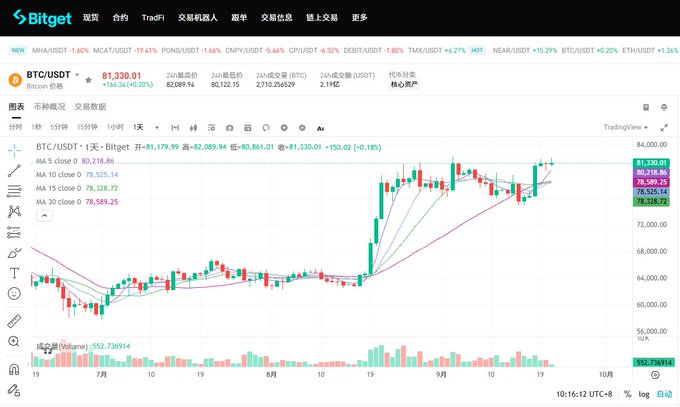Select the ruler measure tool
680x407 pixels.
(x=14, y=321)
